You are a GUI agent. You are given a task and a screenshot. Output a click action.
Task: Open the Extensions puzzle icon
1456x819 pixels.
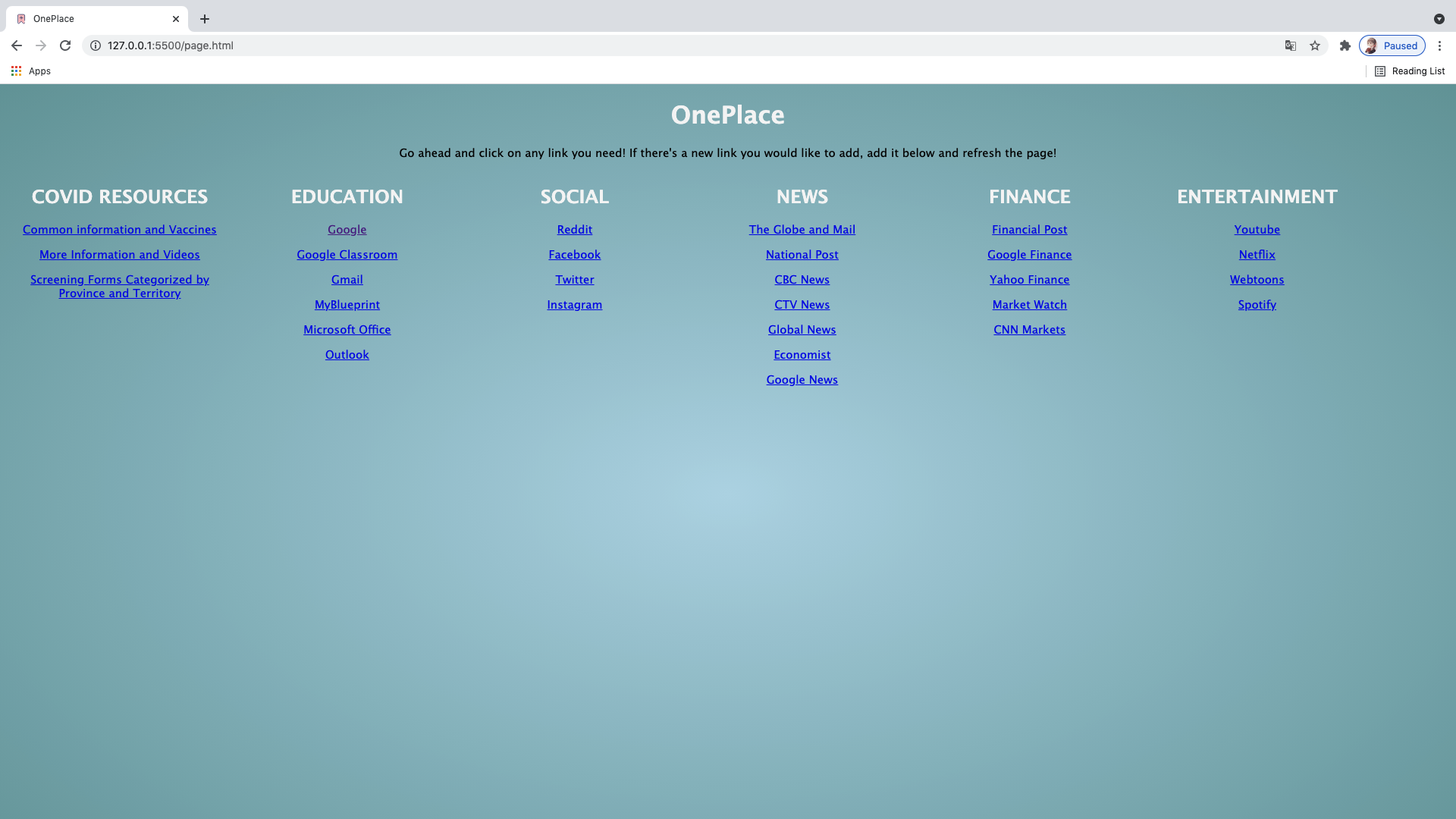pyautogui.click(x=1345, y=45)
